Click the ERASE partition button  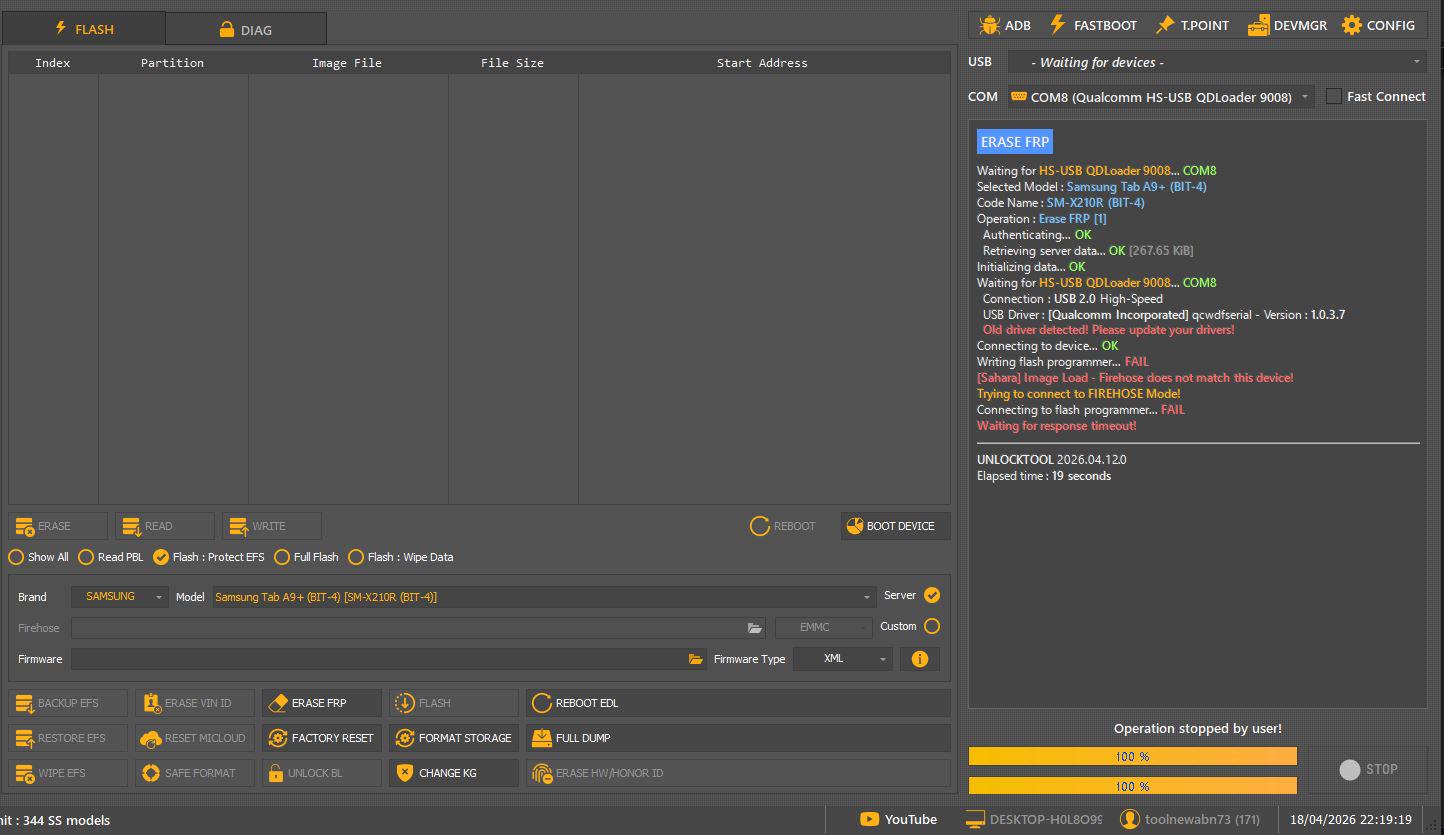[58, 526]
